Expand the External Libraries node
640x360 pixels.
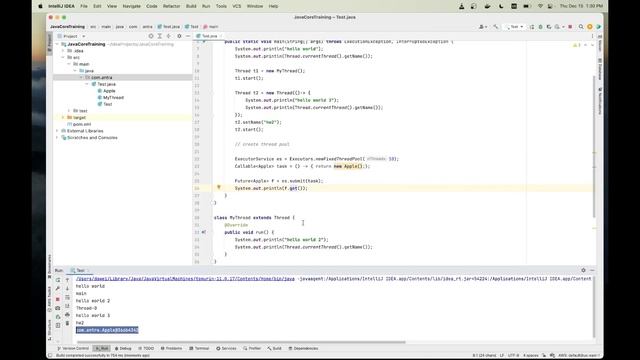pyautogui.click(x=57, y=131)
